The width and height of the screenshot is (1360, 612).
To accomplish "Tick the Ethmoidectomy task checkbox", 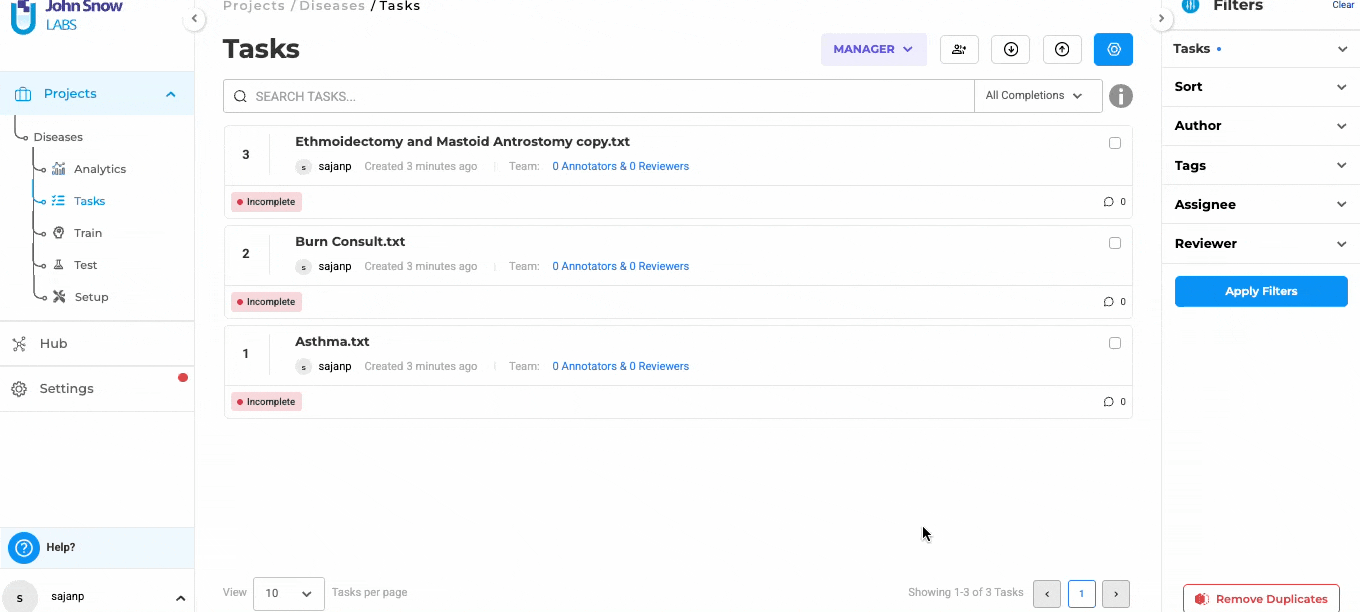I will [1115, 143].
